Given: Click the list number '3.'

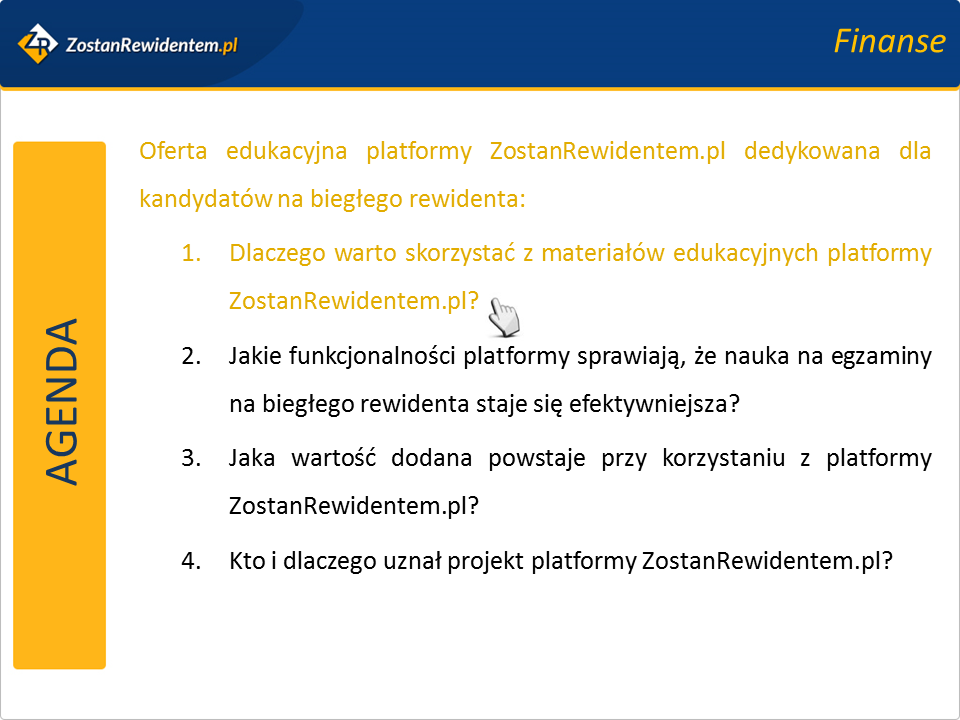Looking at the screenshot, I should coord(192,458).
